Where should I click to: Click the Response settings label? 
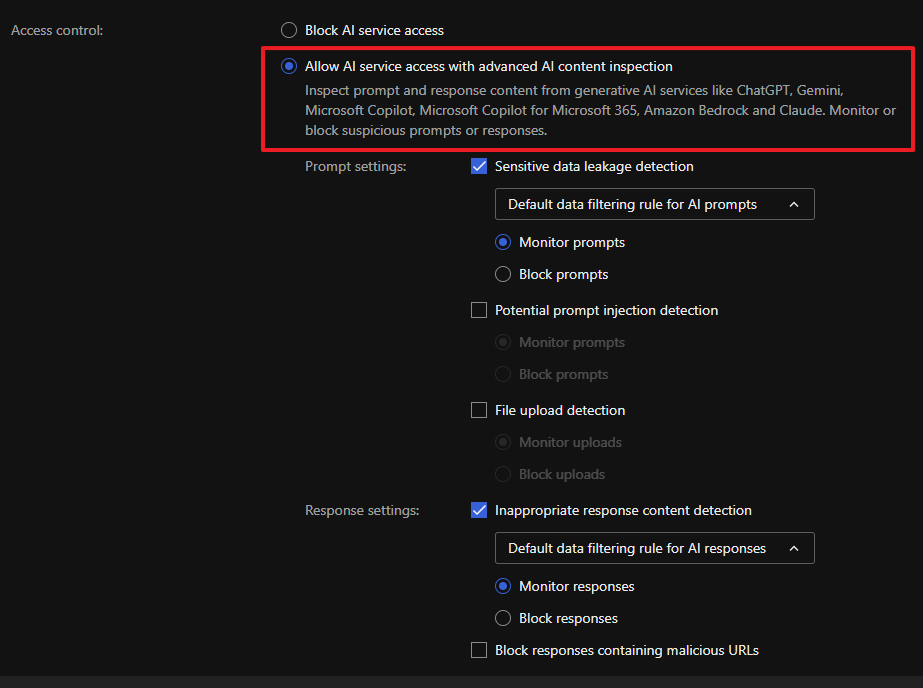[x=362, y=510]
